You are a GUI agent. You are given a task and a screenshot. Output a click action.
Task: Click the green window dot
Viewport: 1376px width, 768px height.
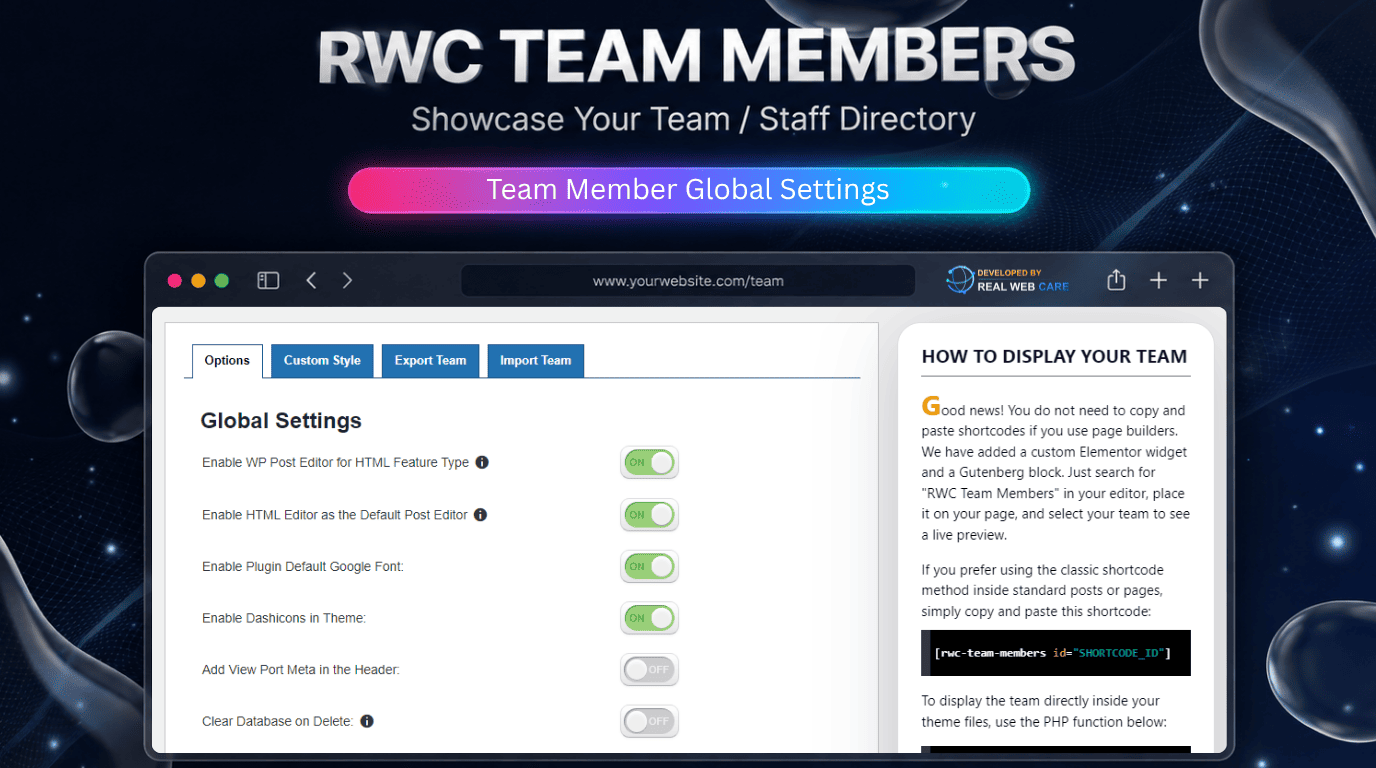coord(222,281)
